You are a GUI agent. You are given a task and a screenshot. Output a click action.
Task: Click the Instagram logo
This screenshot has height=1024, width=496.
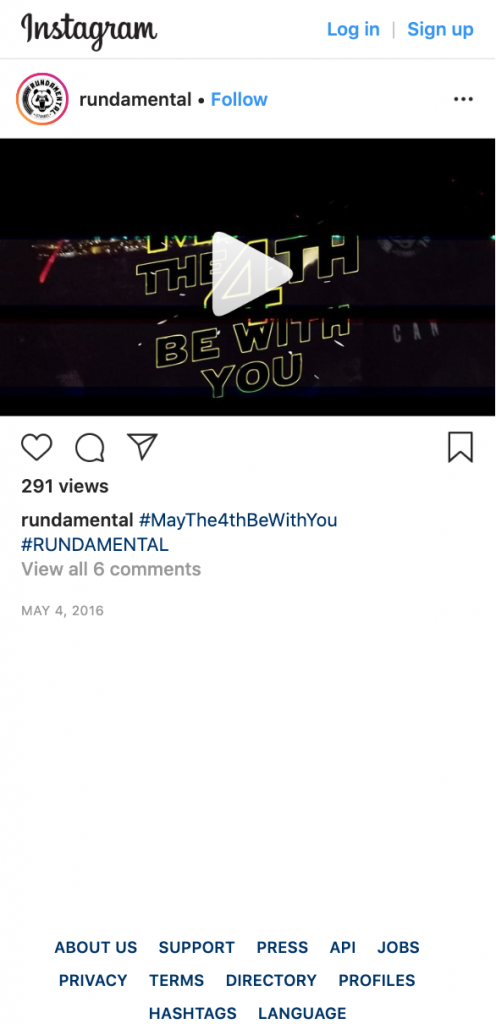coord(89,30)
